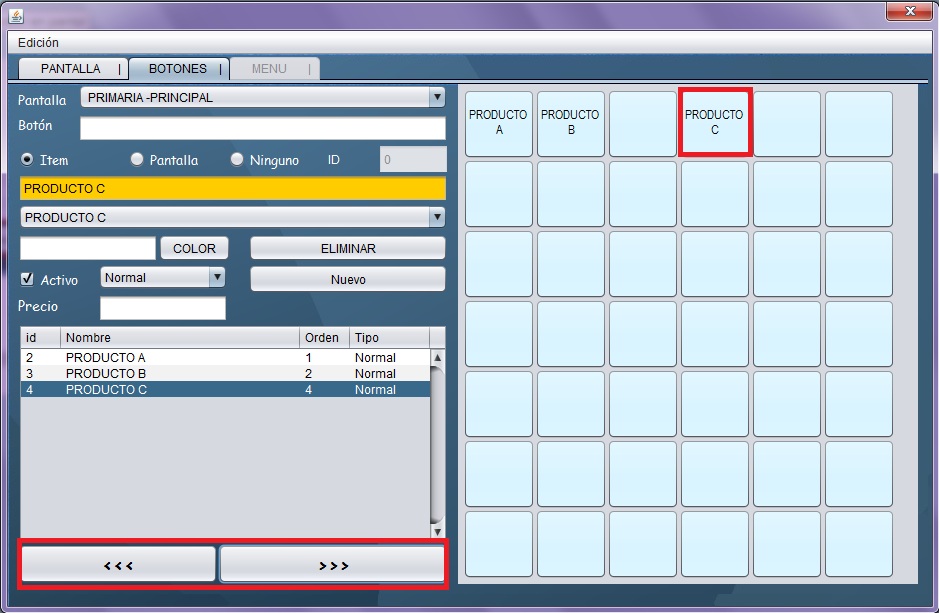
Task: Open the COLOR picker button
Action: (x=194, y=249)
